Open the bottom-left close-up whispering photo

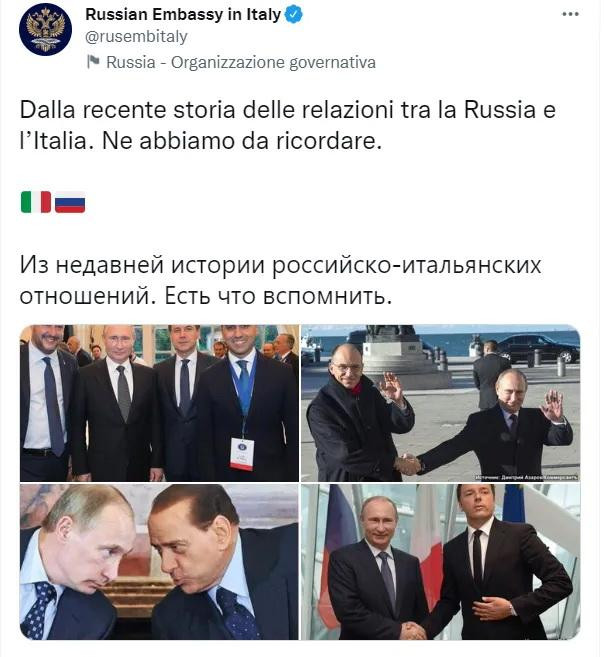point(160,562)
